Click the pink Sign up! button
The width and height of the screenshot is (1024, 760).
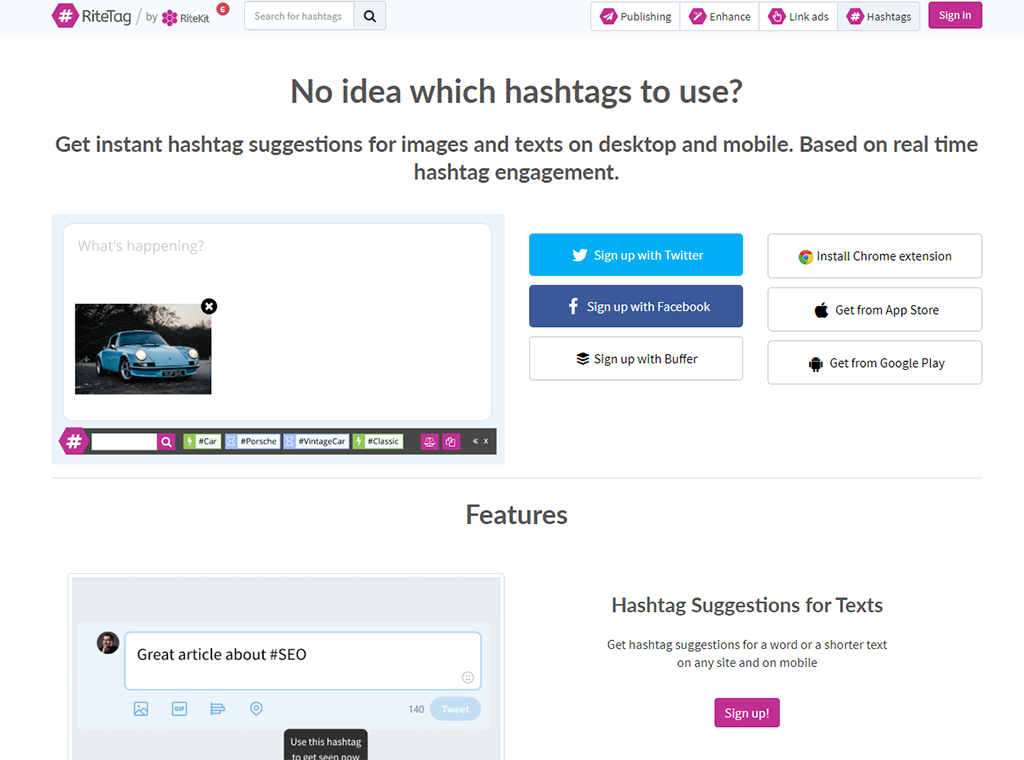pyautogui.click(x=746, y=713)
